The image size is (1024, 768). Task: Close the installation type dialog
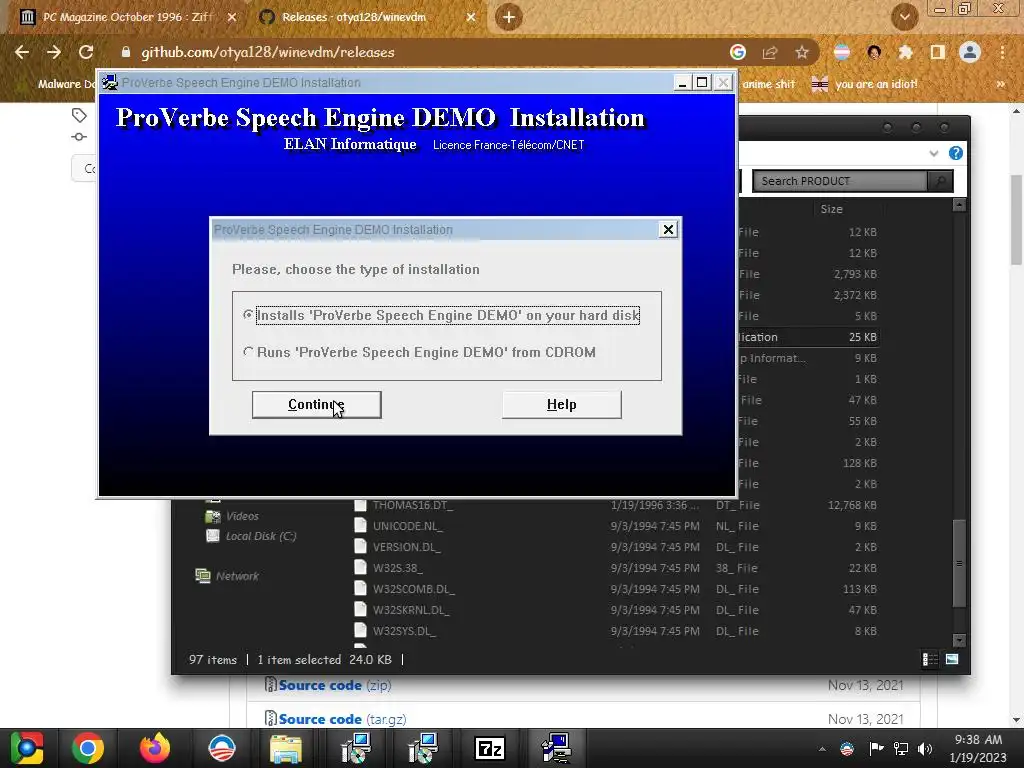pyautogui.click(x=668, y=230)
